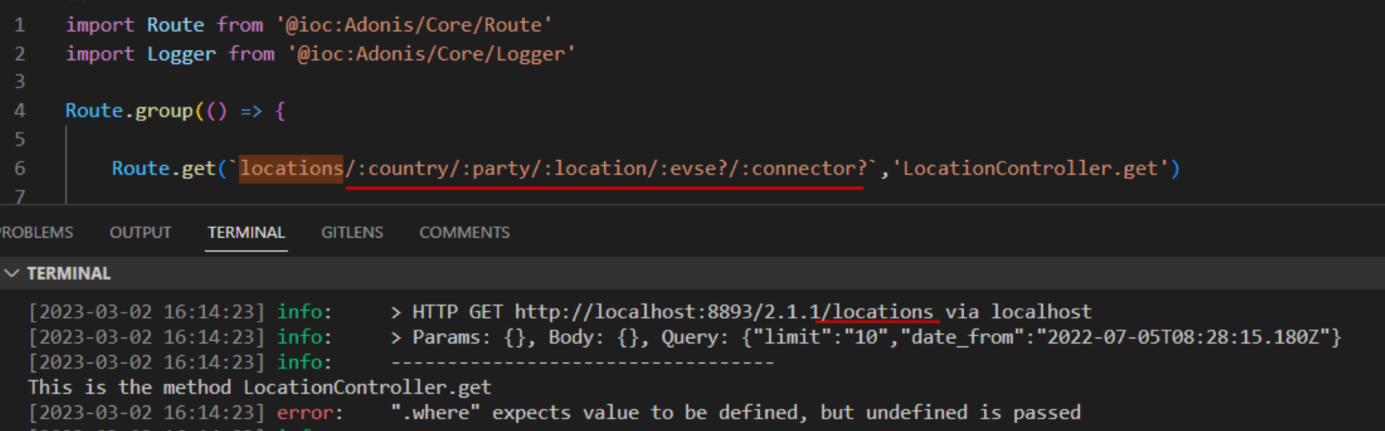Click the ':country' route parameter
Image resolution: width=1385 pixels, height=431 pixels.
tap(403, 168)
